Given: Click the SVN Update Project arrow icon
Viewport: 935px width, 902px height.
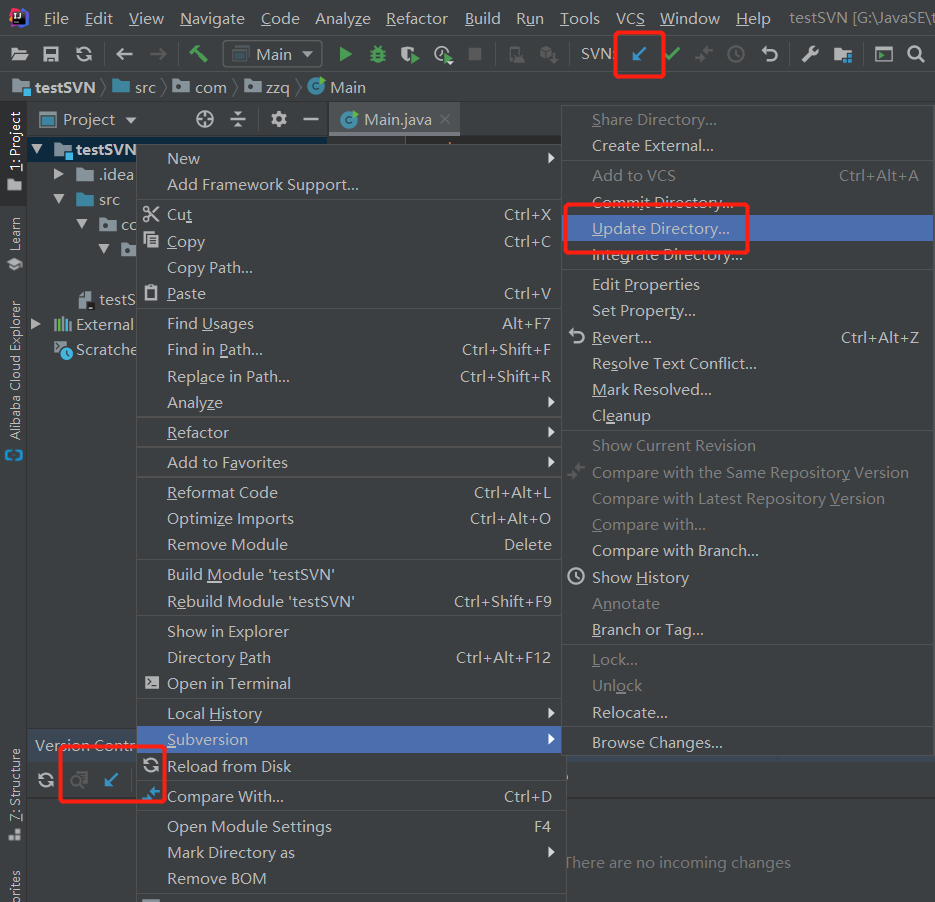Looking at the screenshot, I should click(639, 54).
